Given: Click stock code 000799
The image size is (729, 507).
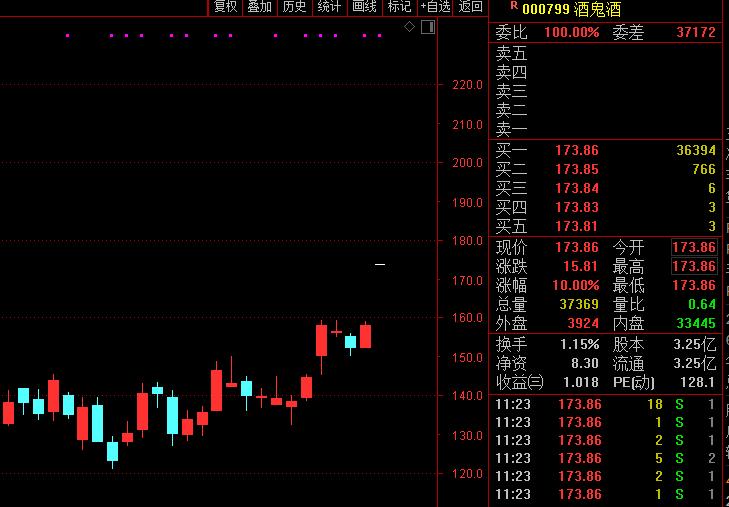Looking at the screenshot, I should tap(546, 9).
